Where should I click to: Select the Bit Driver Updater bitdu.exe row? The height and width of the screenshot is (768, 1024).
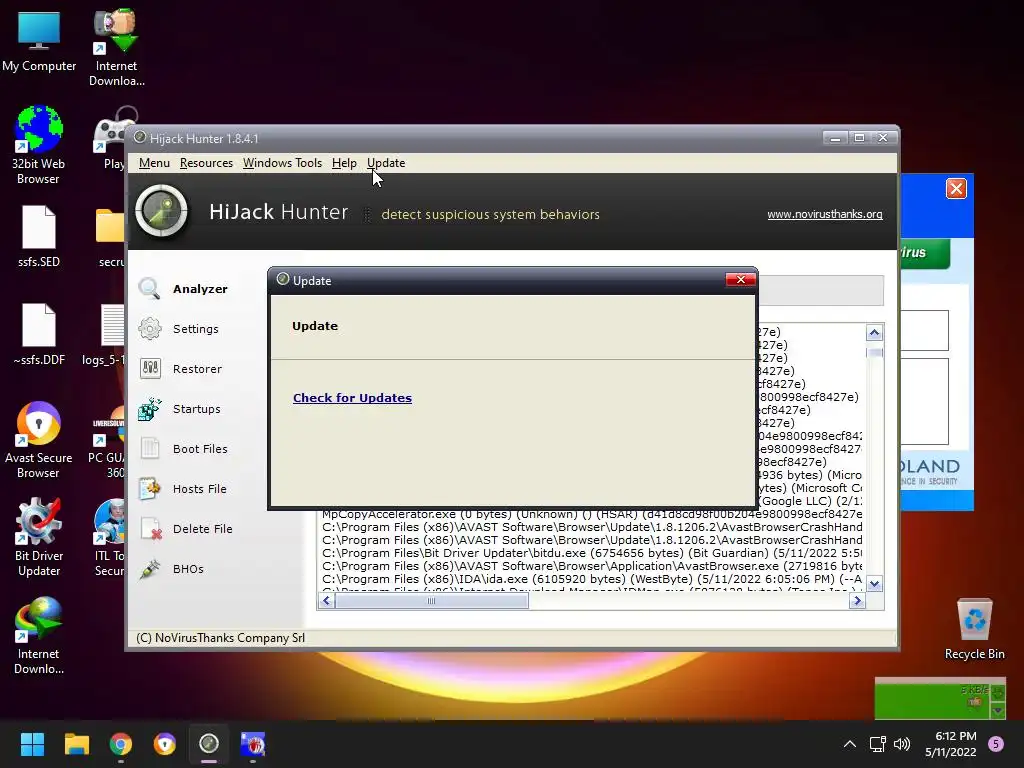[592, 553]
